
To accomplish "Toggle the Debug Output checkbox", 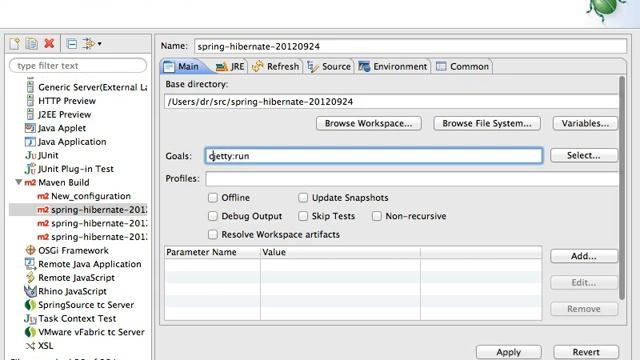I will point(213,216).
